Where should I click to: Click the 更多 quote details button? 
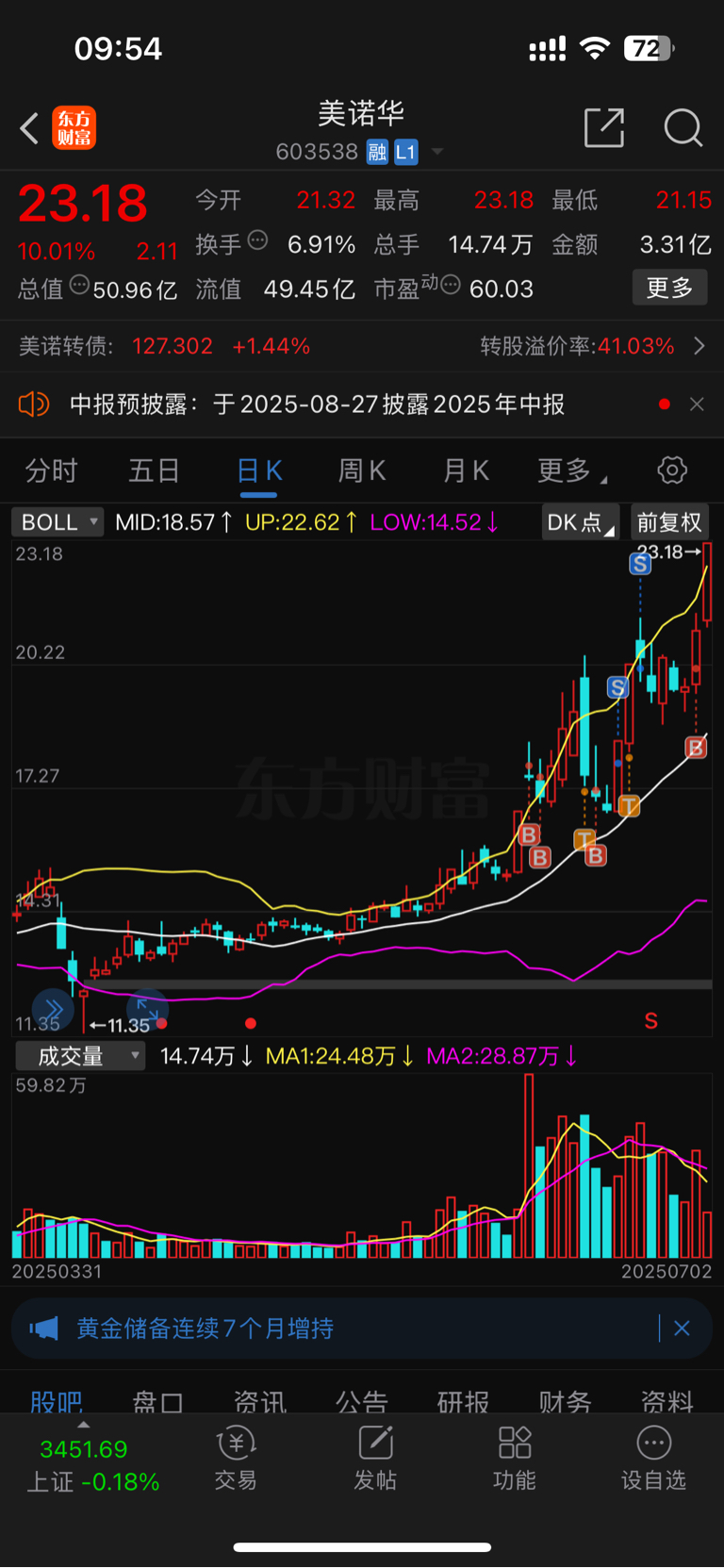click(669, 288)
